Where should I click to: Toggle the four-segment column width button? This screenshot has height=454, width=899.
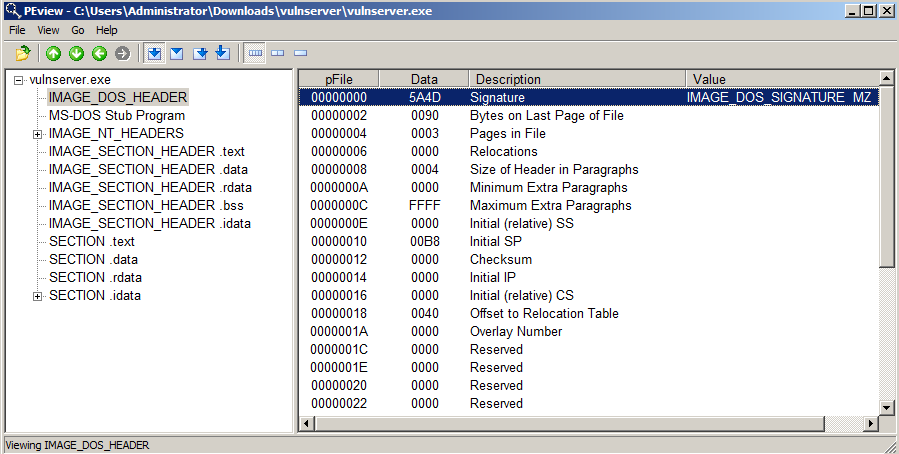pos(255,53)
